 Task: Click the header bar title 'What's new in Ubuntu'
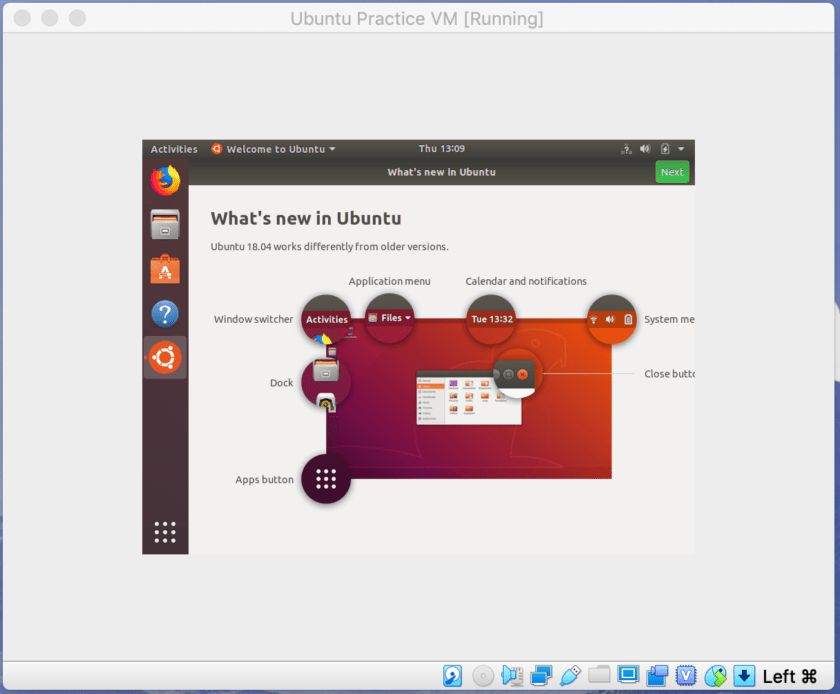pos(441,172)
